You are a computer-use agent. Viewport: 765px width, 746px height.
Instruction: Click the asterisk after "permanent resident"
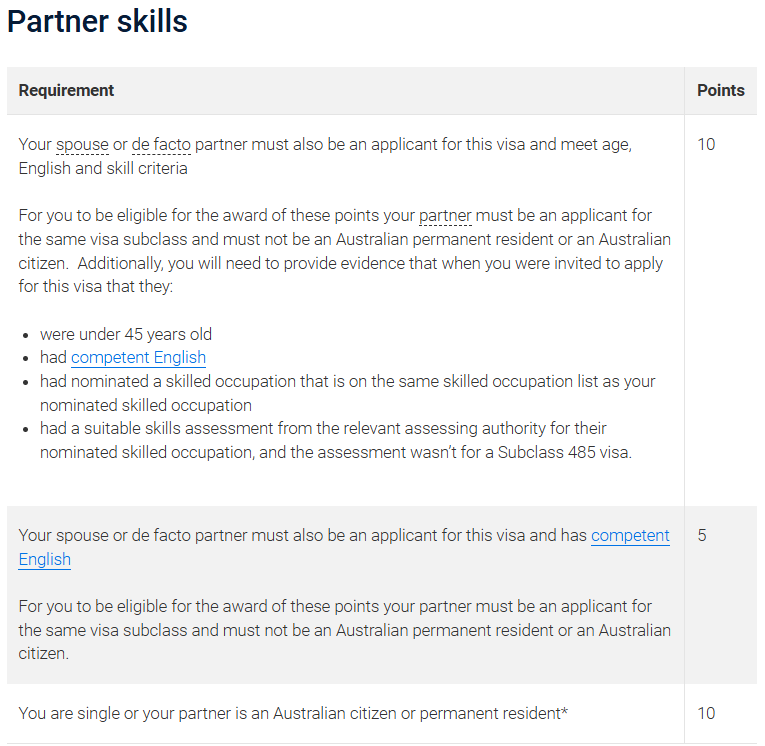pos(565,712)
